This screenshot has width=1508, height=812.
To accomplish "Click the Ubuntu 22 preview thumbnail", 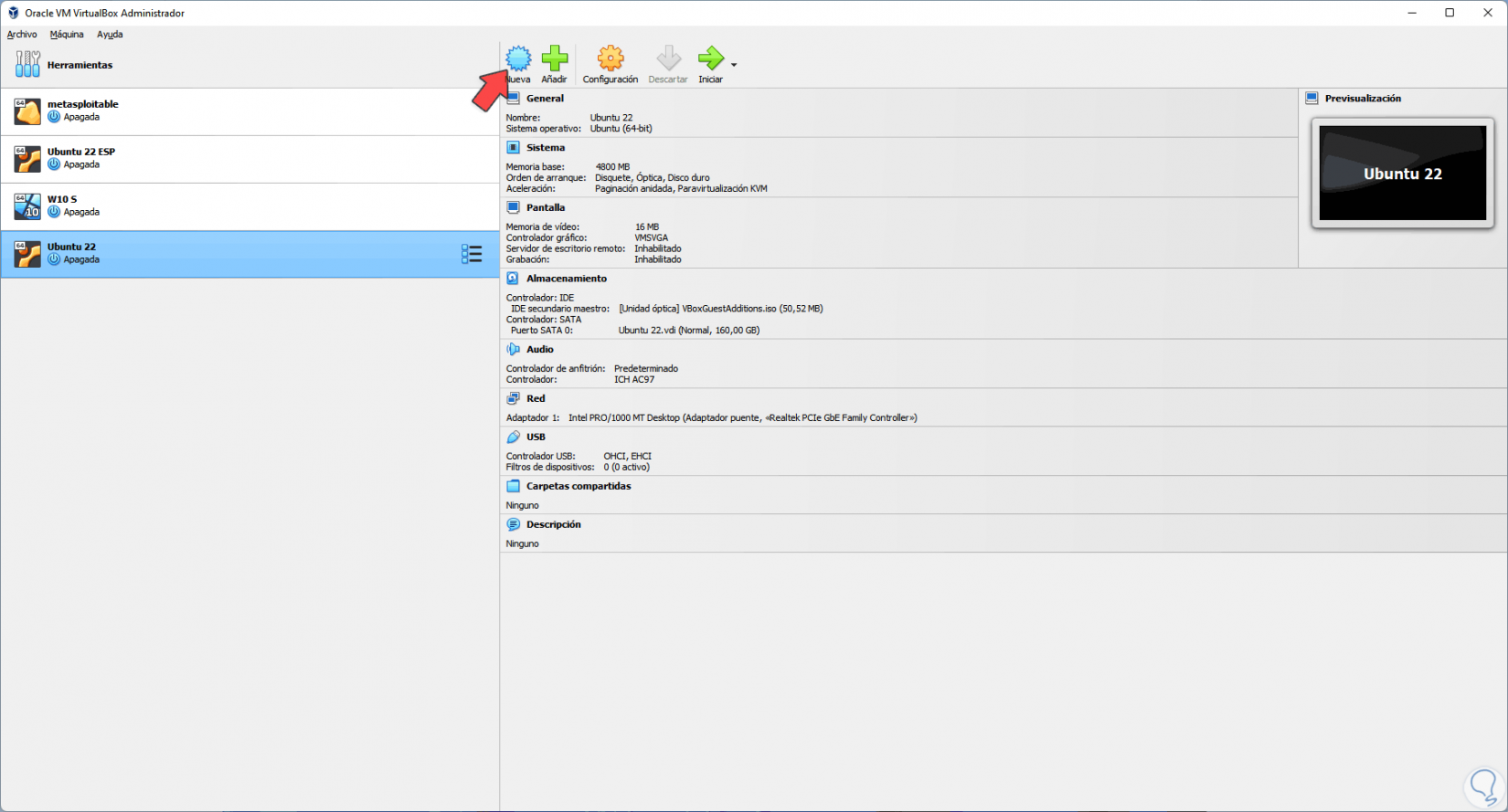I will point(1403,173).
